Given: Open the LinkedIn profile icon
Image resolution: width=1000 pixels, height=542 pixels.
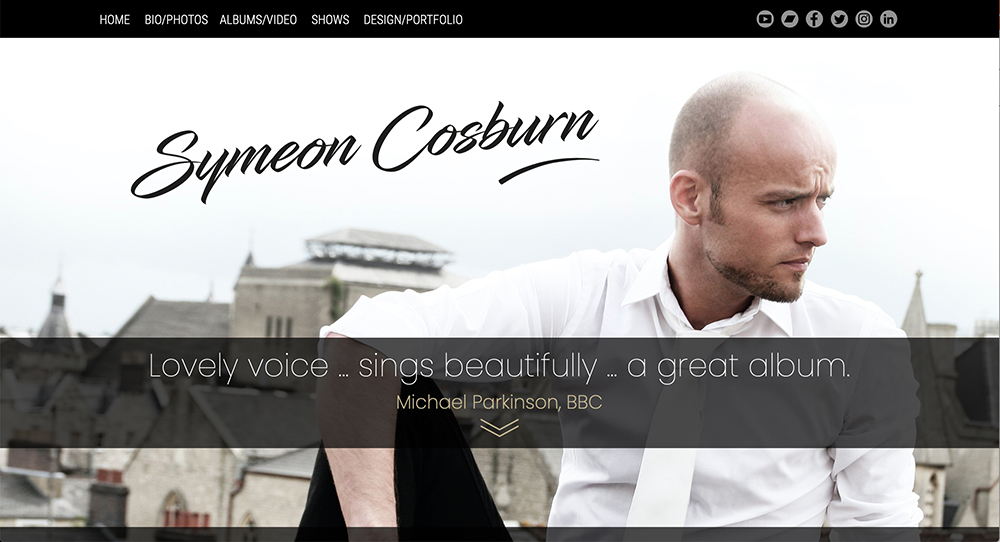Looking at the screenshot, I should 888,19.
